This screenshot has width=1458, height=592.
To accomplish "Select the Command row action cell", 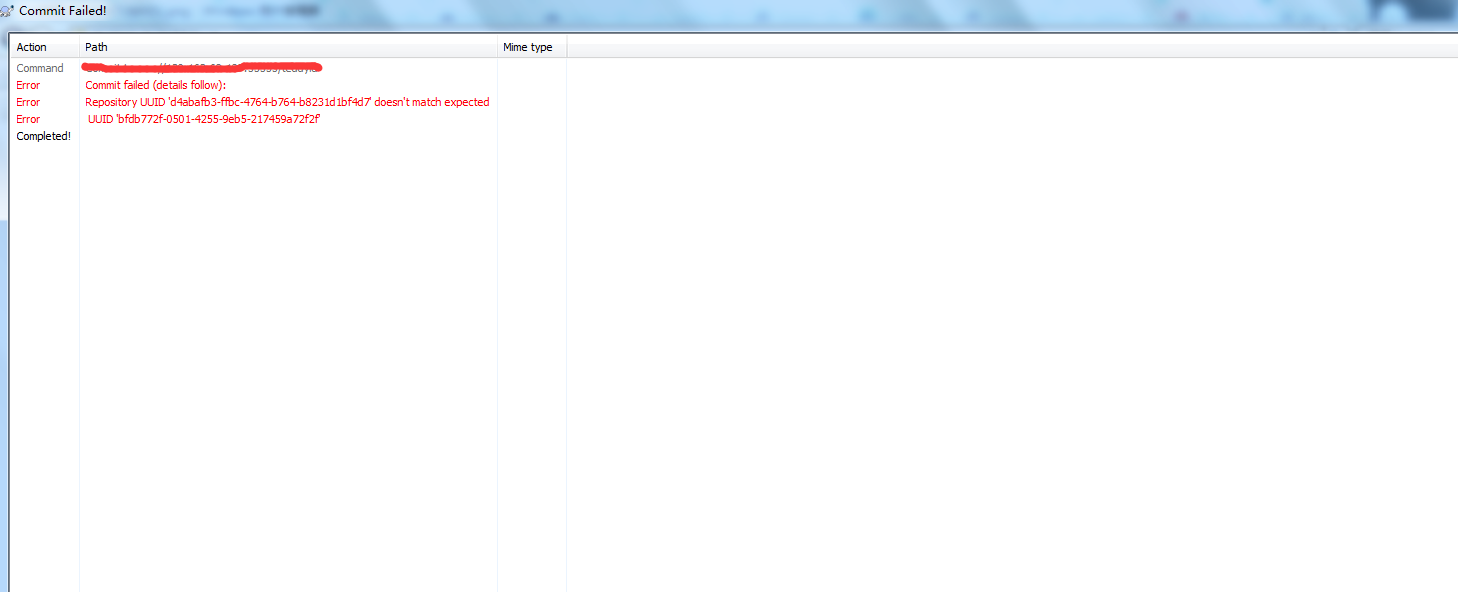I will pyautogui.click(x=40, y=68).
